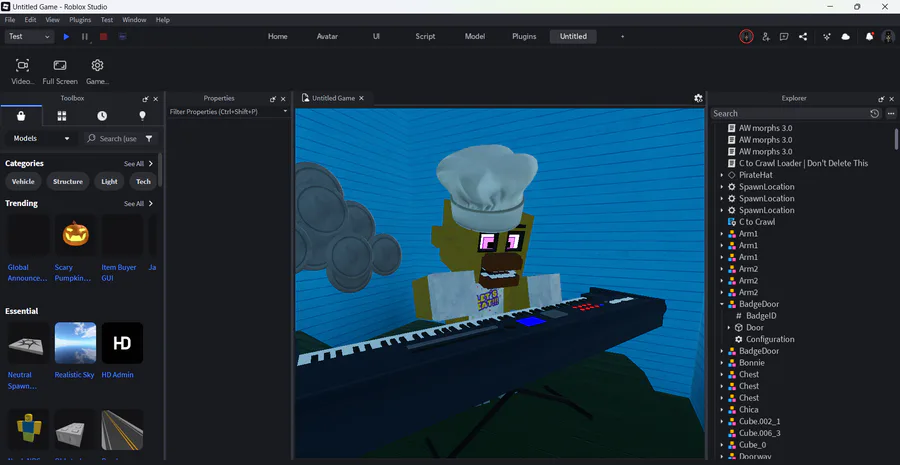Open the account avatar beside the bell

pyautogui.click(x=888, y=36)
